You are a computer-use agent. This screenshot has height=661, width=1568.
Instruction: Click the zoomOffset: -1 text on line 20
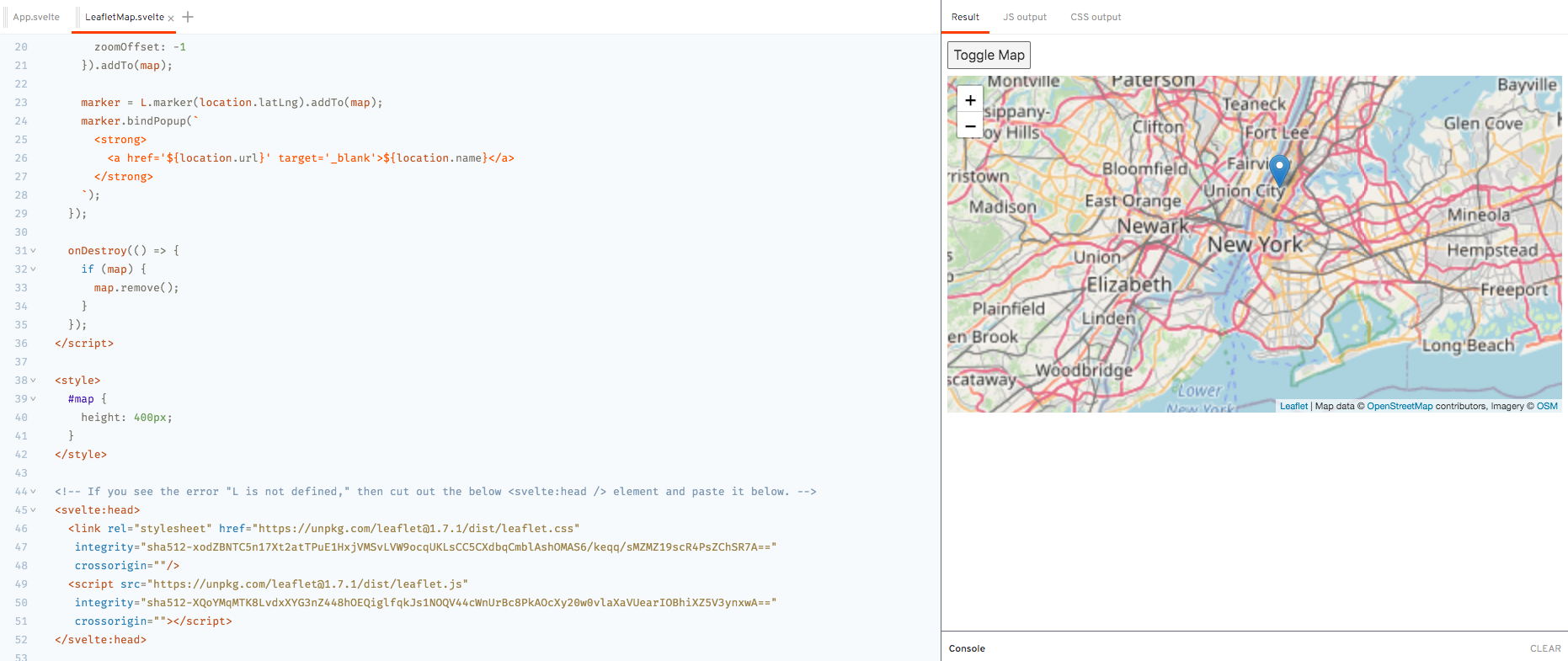[x=140, y=47]
